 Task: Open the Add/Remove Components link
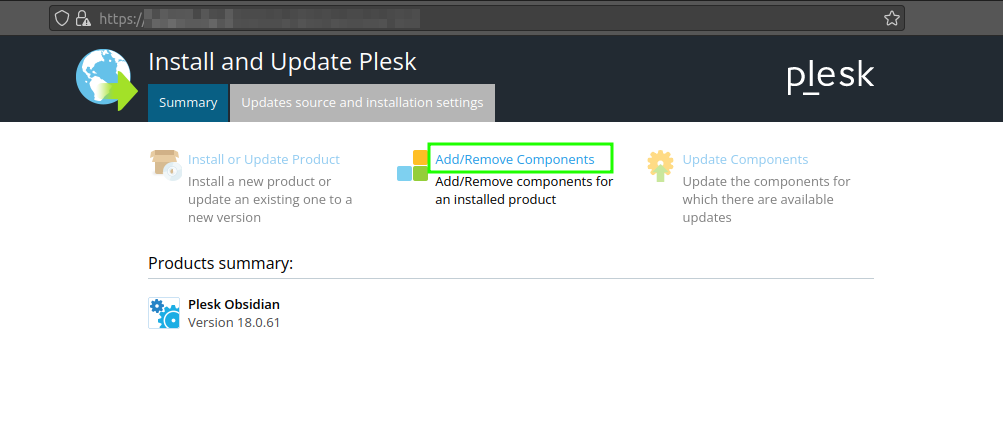tap(515, 159)
